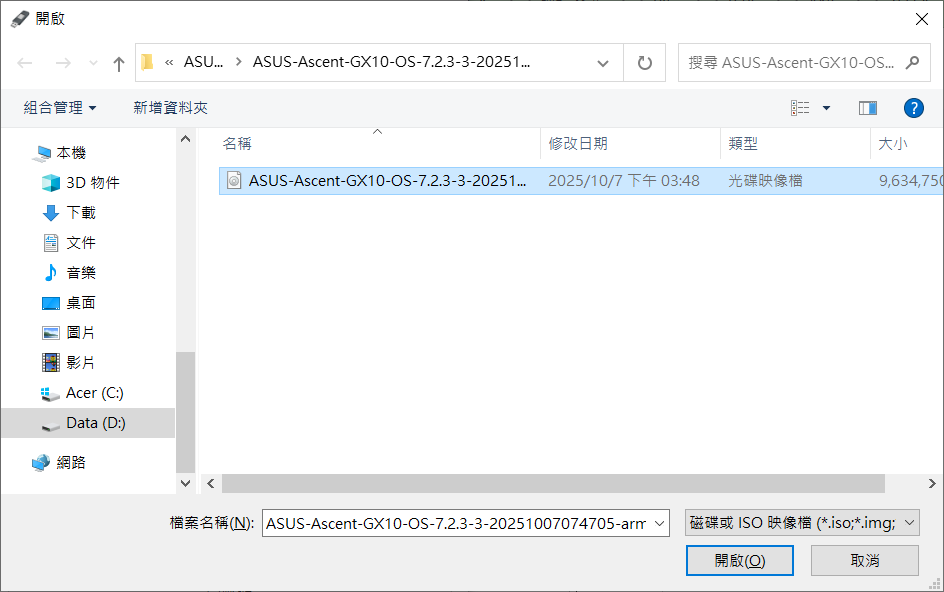944x592 pixels.
Task: Expand the filename combo box dropdown
Action: pyautogui.click(x=659, y=523)
